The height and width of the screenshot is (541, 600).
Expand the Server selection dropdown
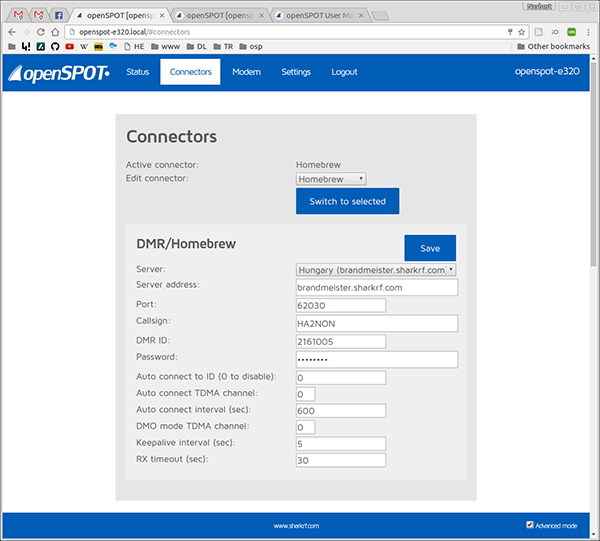[376, 269]
